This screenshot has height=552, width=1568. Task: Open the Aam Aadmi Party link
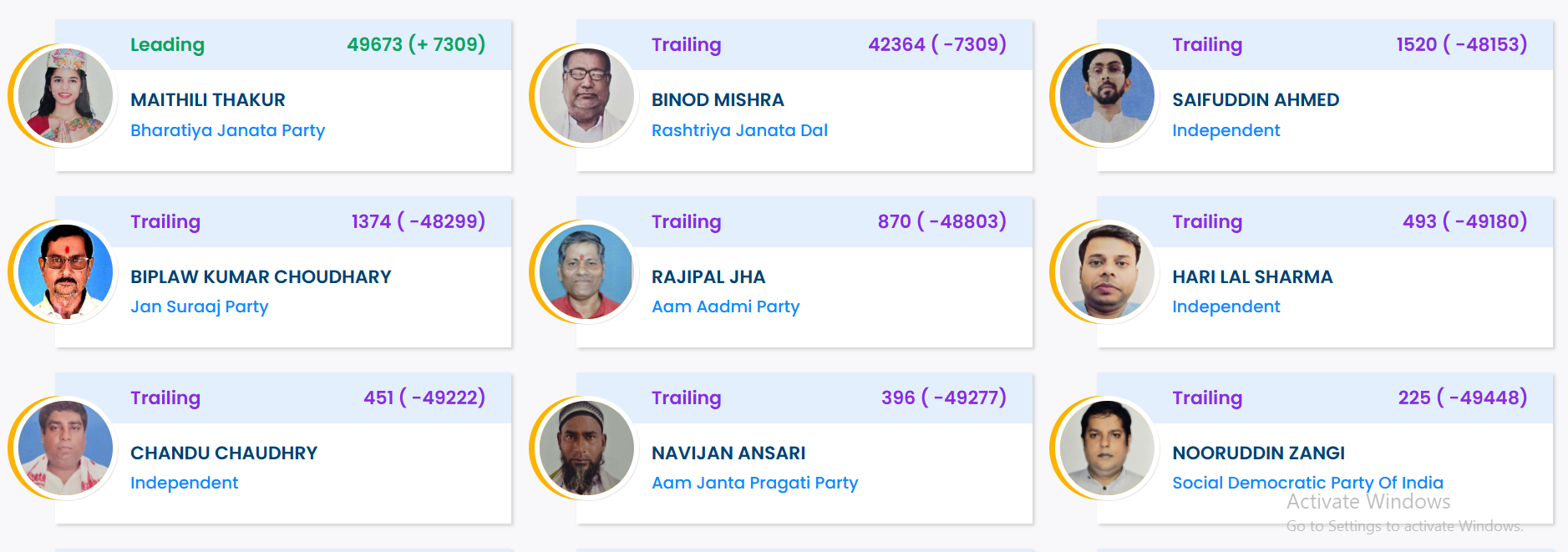725,306
